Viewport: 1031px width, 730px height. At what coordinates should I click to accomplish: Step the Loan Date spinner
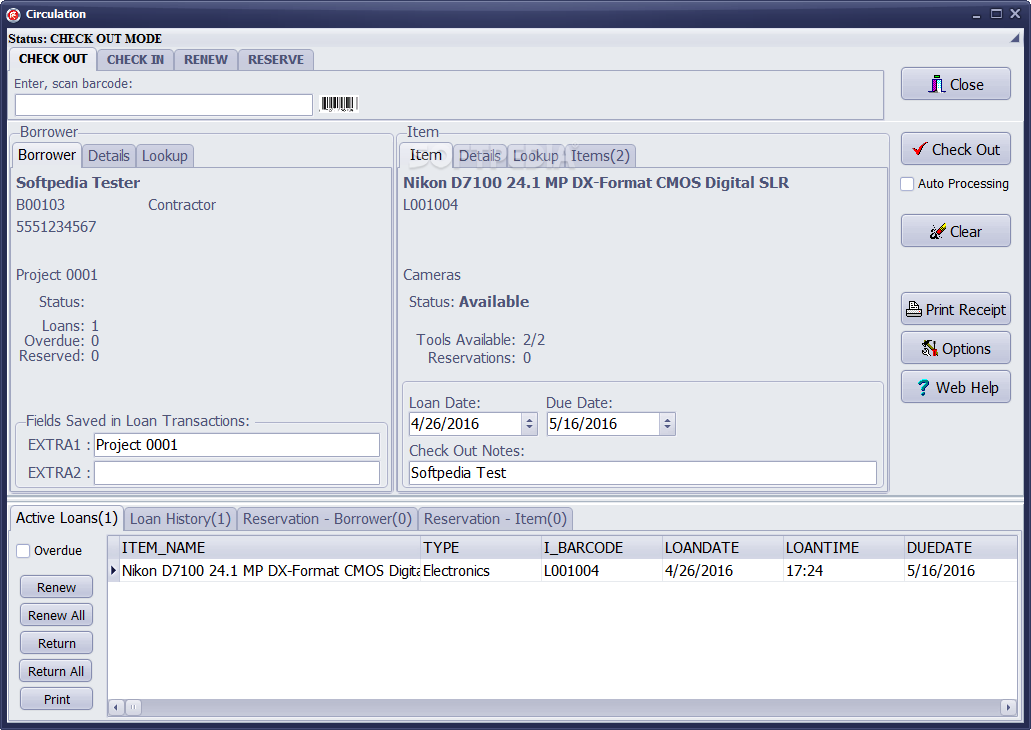(529, 424)
